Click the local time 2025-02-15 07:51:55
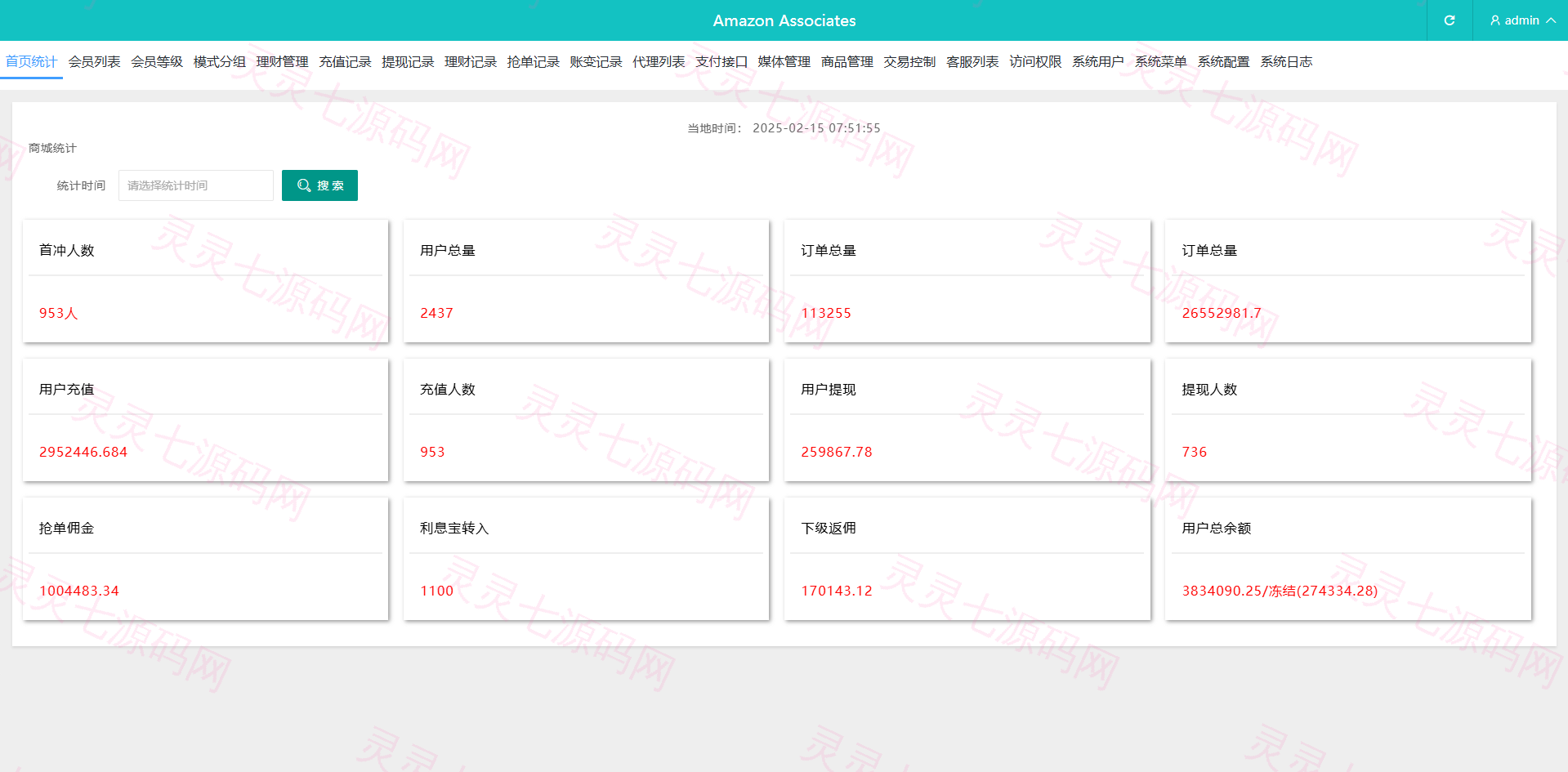Viewport: 1568px width, 772px height. pos(816,128)
